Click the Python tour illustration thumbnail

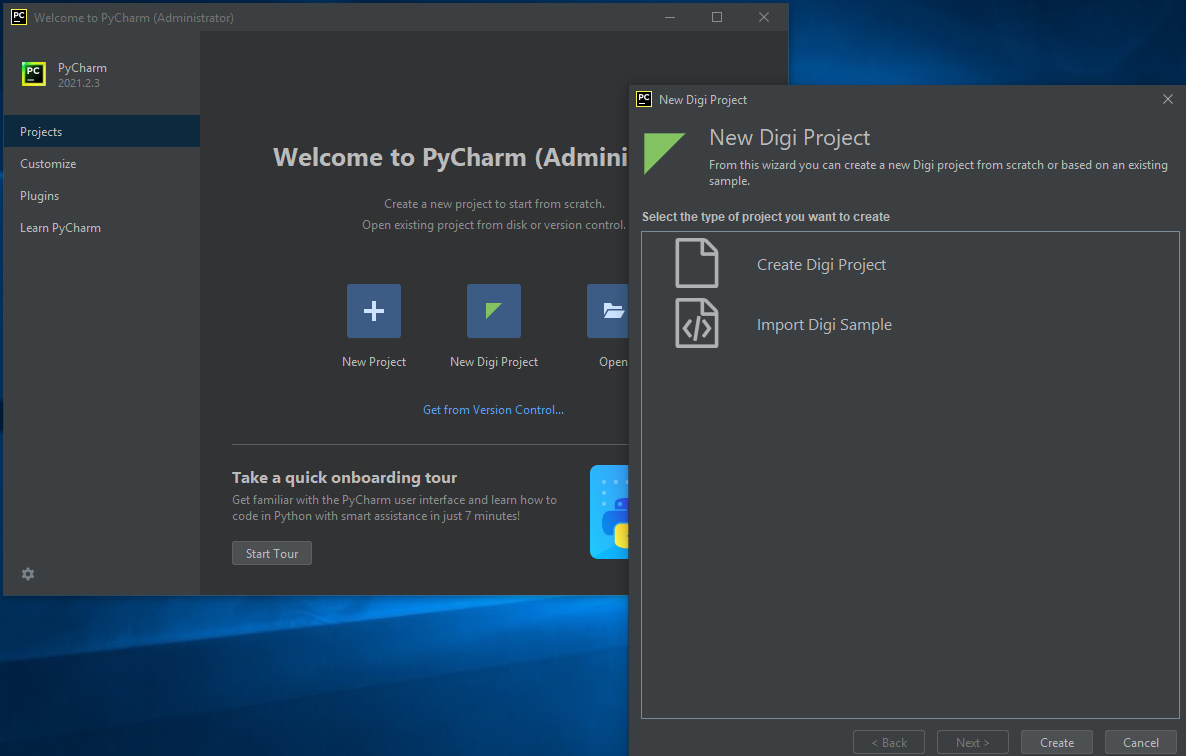tap(610, 512)
